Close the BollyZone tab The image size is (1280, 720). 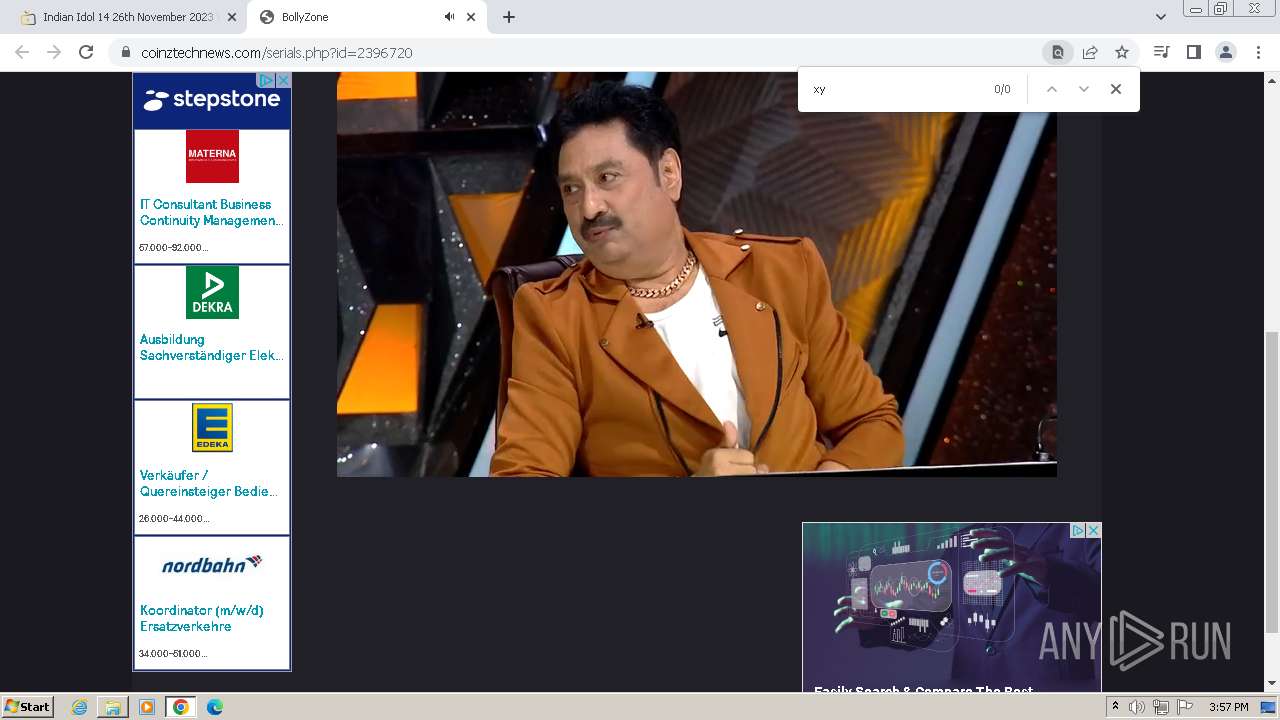pos(470,17)
